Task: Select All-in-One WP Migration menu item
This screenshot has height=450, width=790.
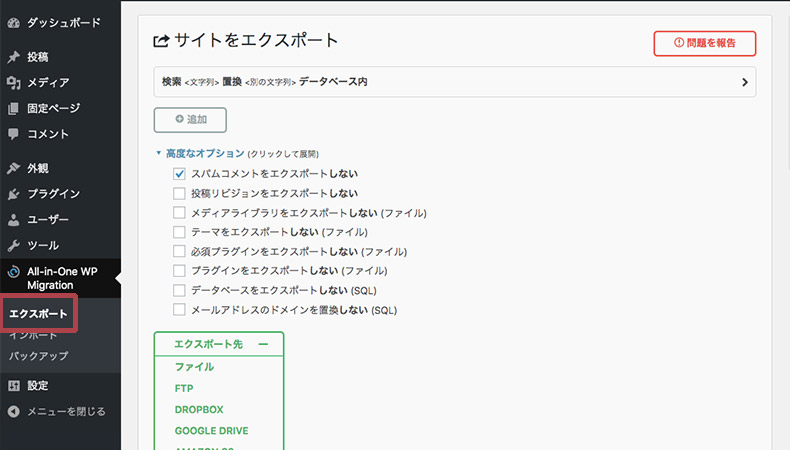Action: coord(60,278)
